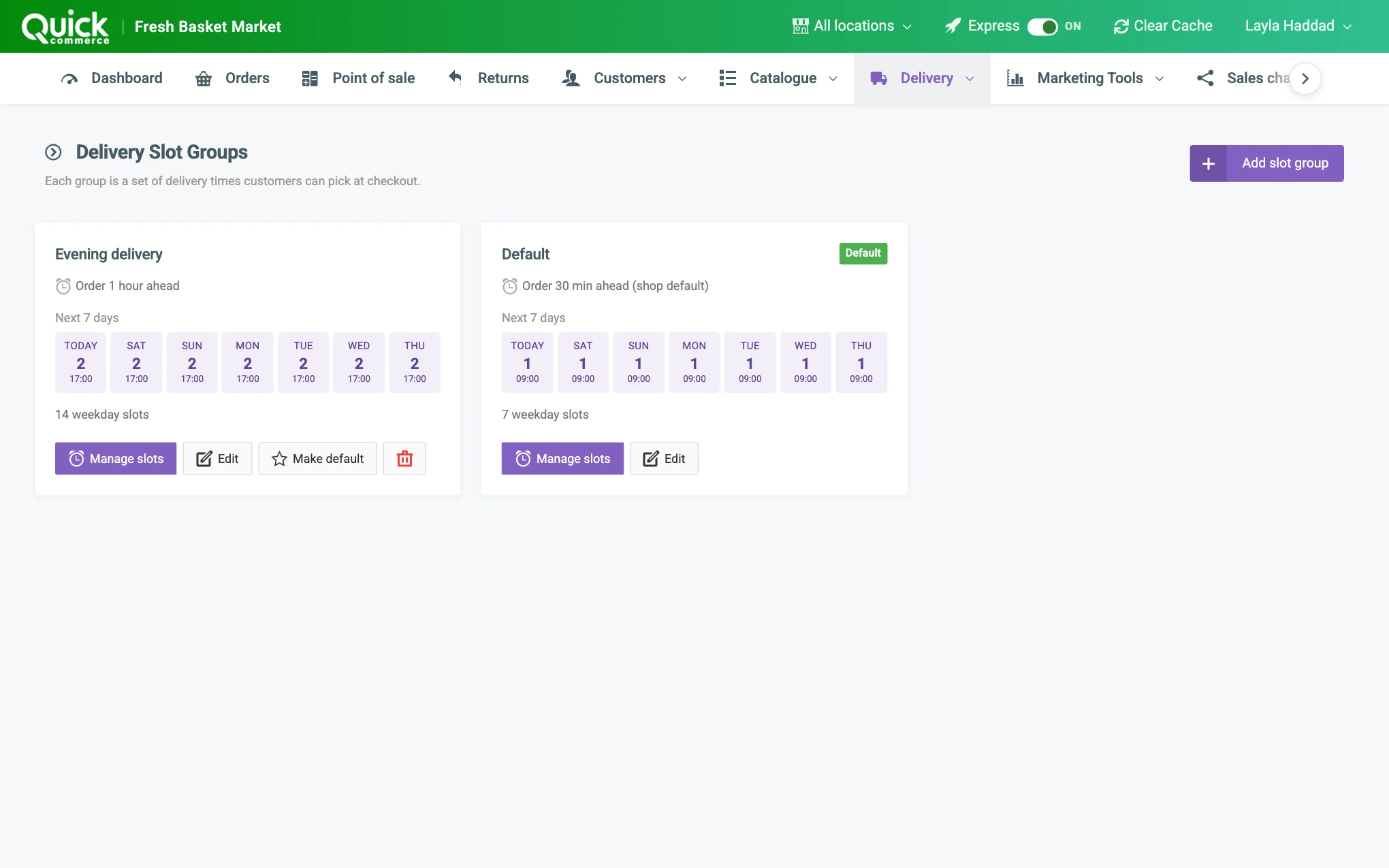Open the All locations dropdown
Viewport: 1389px width, 868px height.
[852, 26]
